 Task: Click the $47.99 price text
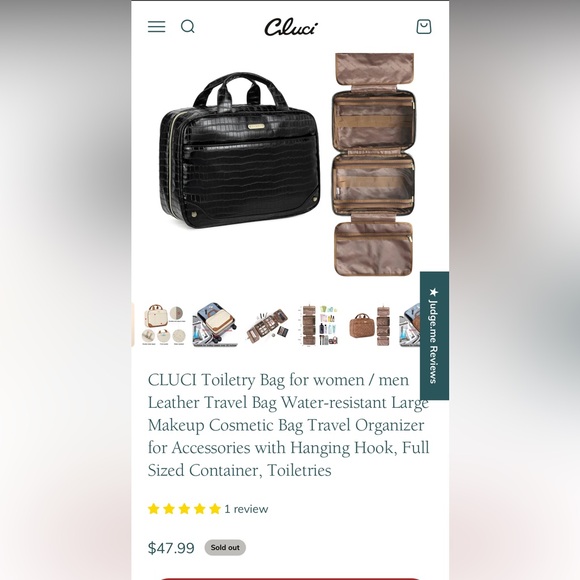[x=171, y=548]
